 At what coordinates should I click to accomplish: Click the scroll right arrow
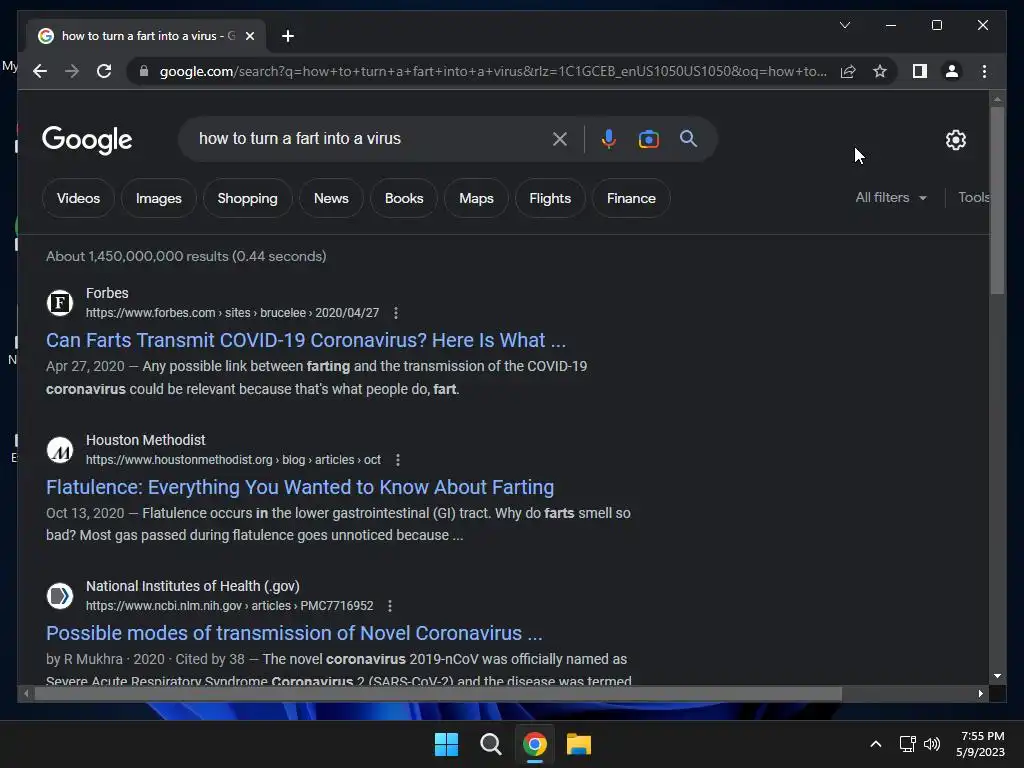click(980, 694)
